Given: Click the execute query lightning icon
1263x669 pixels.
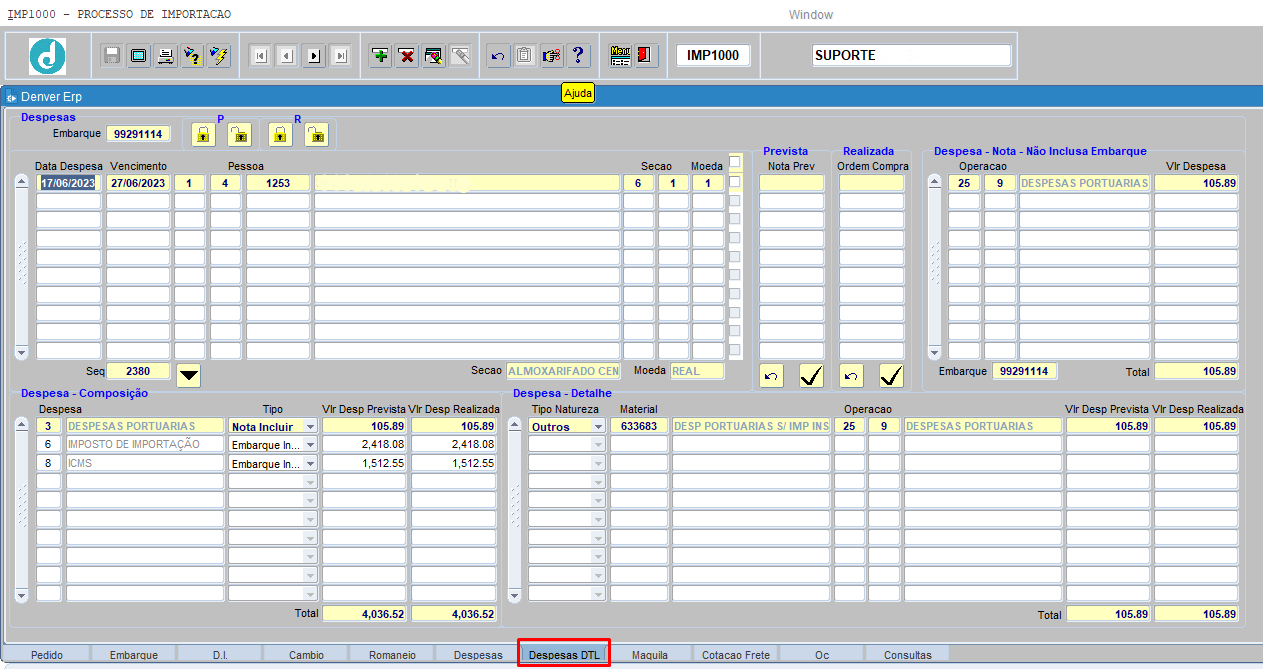Looking at the screenshot, I should pos(220,55).
